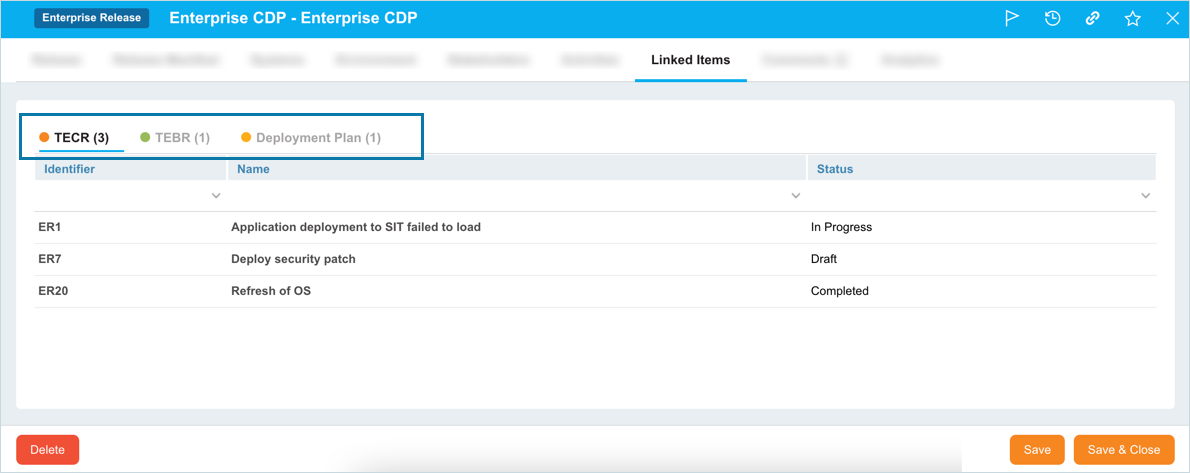Select the Deploy security patch row

click(x=293, y=259)
